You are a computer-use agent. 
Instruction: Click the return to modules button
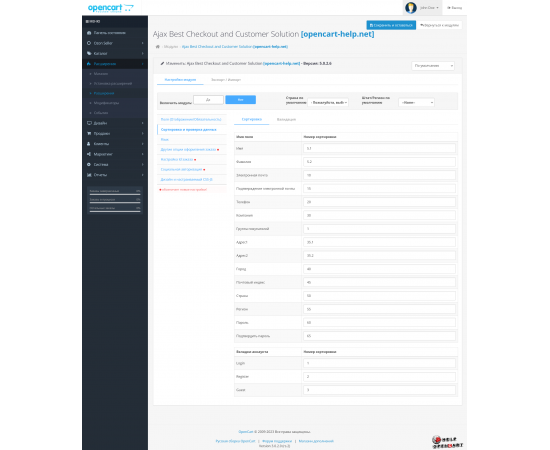point(440,25)
